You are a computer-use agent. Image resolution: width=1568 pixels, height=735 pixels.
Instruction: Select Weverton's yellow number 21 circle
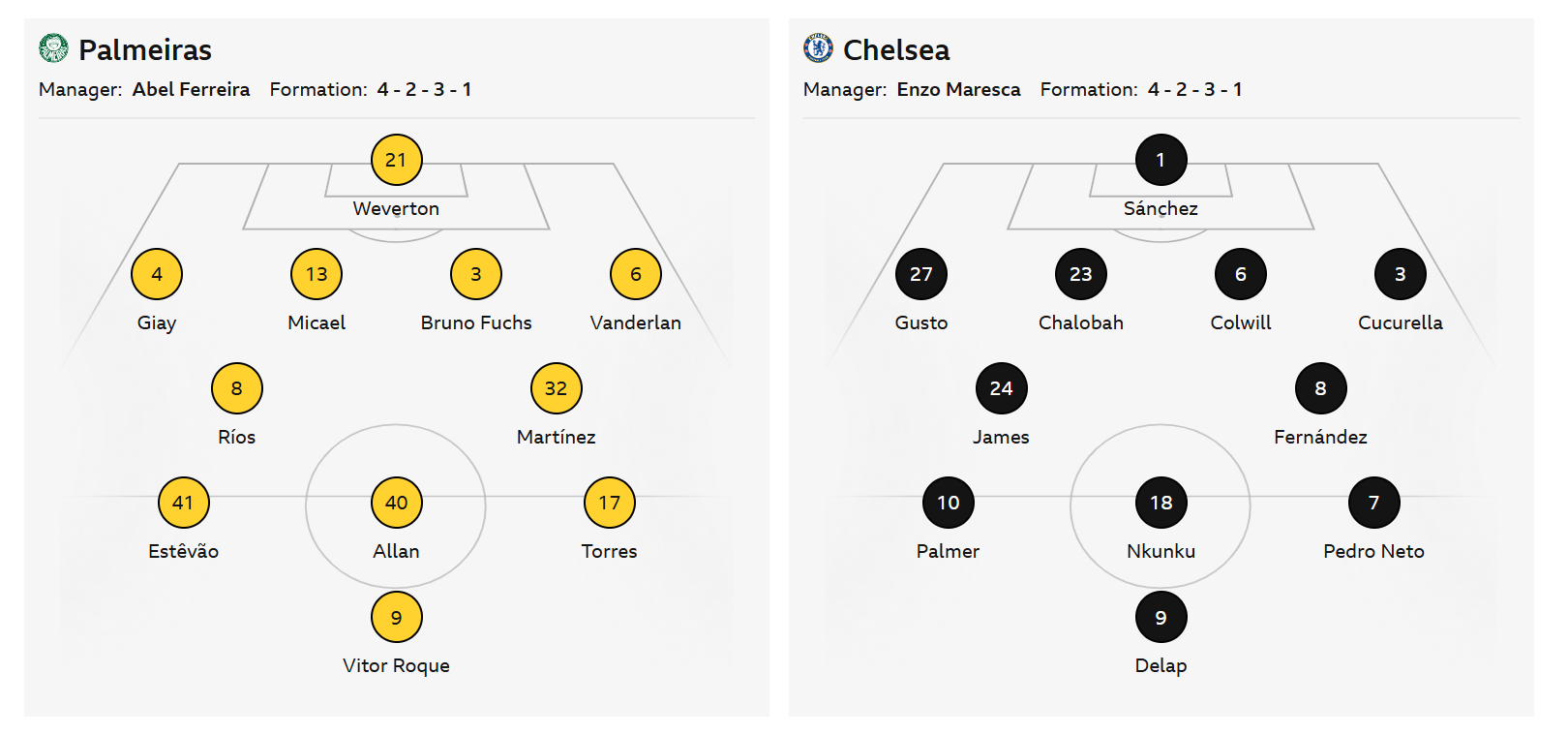(x=396, y=160)
